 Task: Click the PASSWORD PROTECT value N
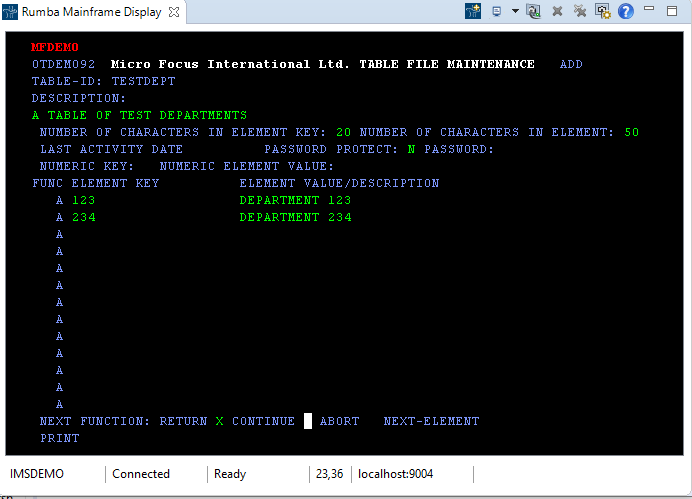tap(410, 149)
